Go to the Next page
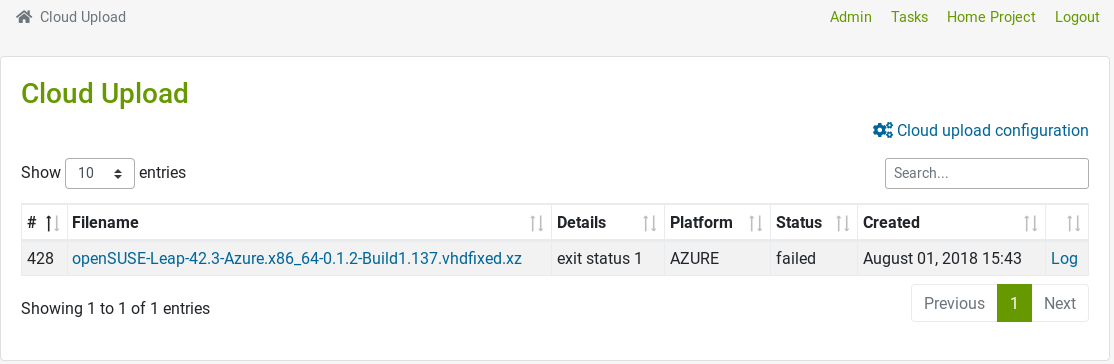The height and width of the screenshot is (364, 1114). 1060,304
